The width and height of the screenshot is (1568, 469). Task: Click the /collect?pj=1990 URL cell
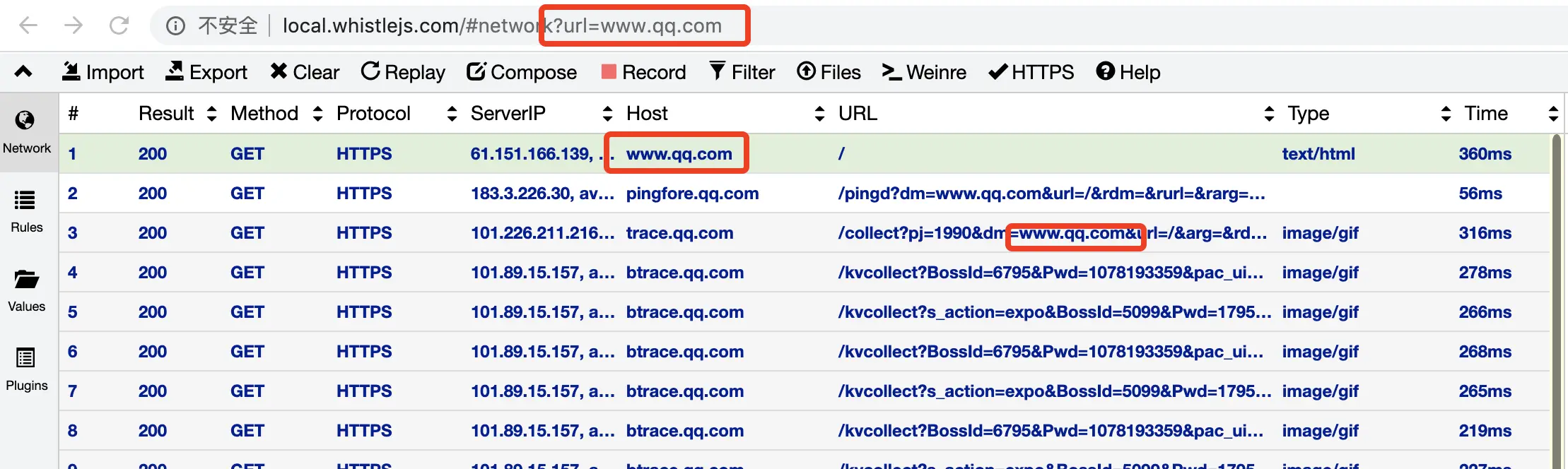pos(1052,233)
